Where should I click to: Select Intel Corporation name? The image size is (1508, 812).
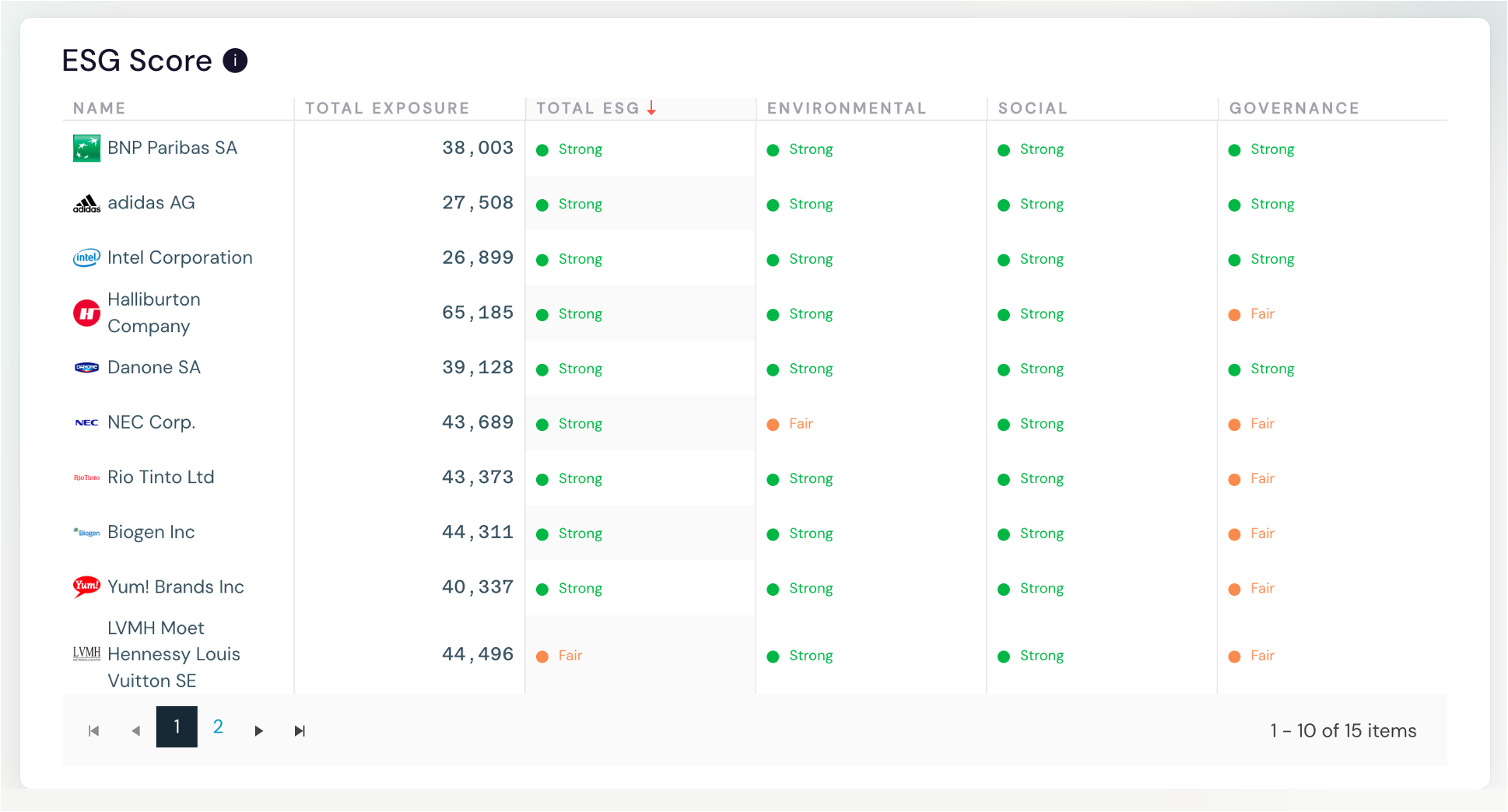180,257
